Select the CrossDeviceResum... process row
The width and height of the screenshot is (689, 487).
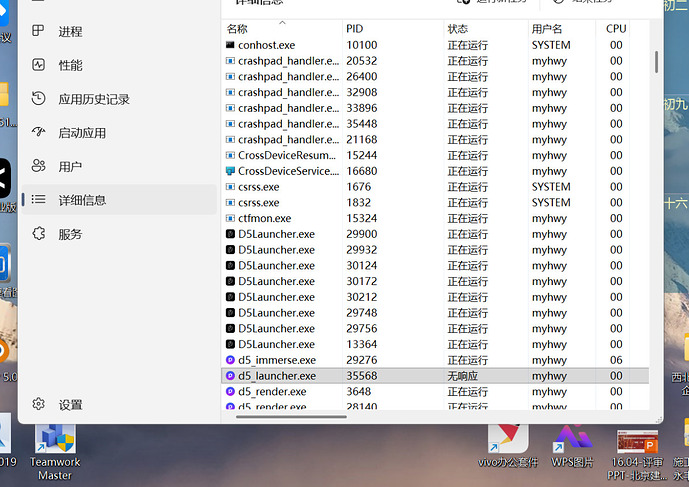[435, 156]
